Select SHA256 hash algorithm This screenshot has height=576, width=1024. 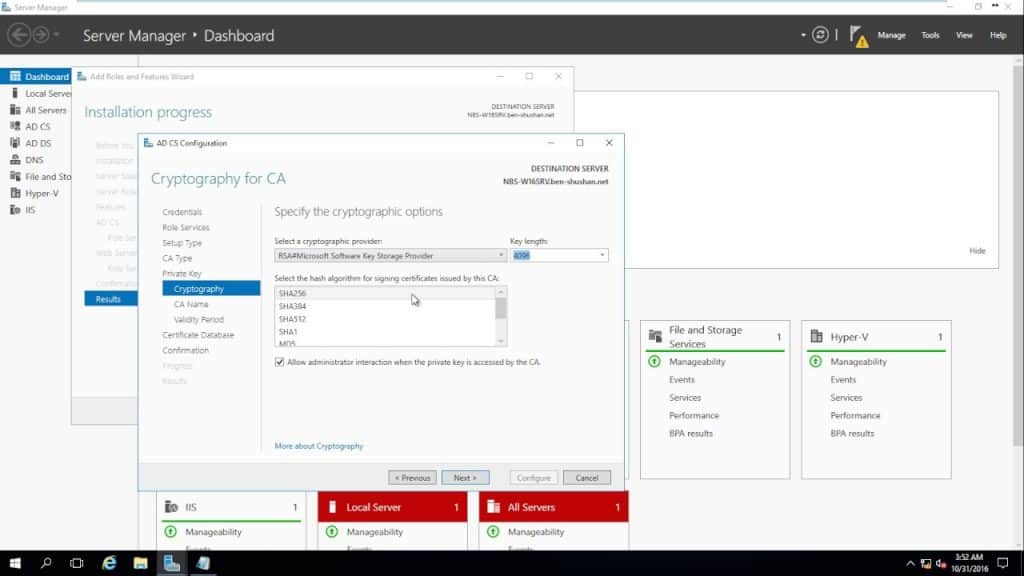tap(385, 293)
